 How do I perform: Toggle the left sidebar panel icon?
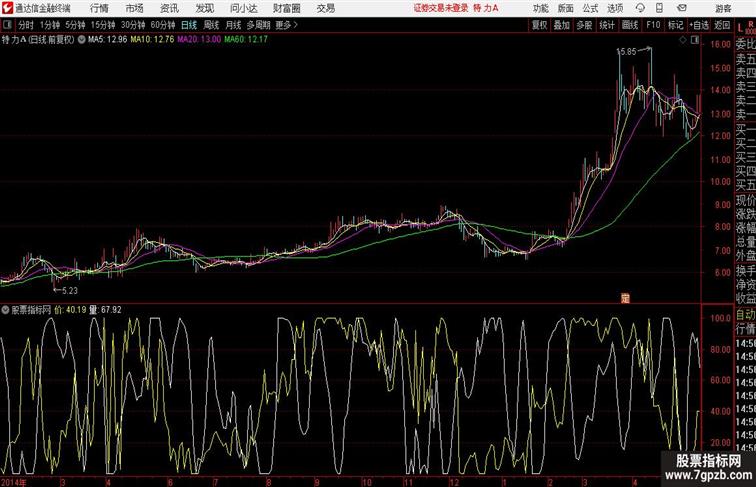pyautogui.click(x=7, y=25)
